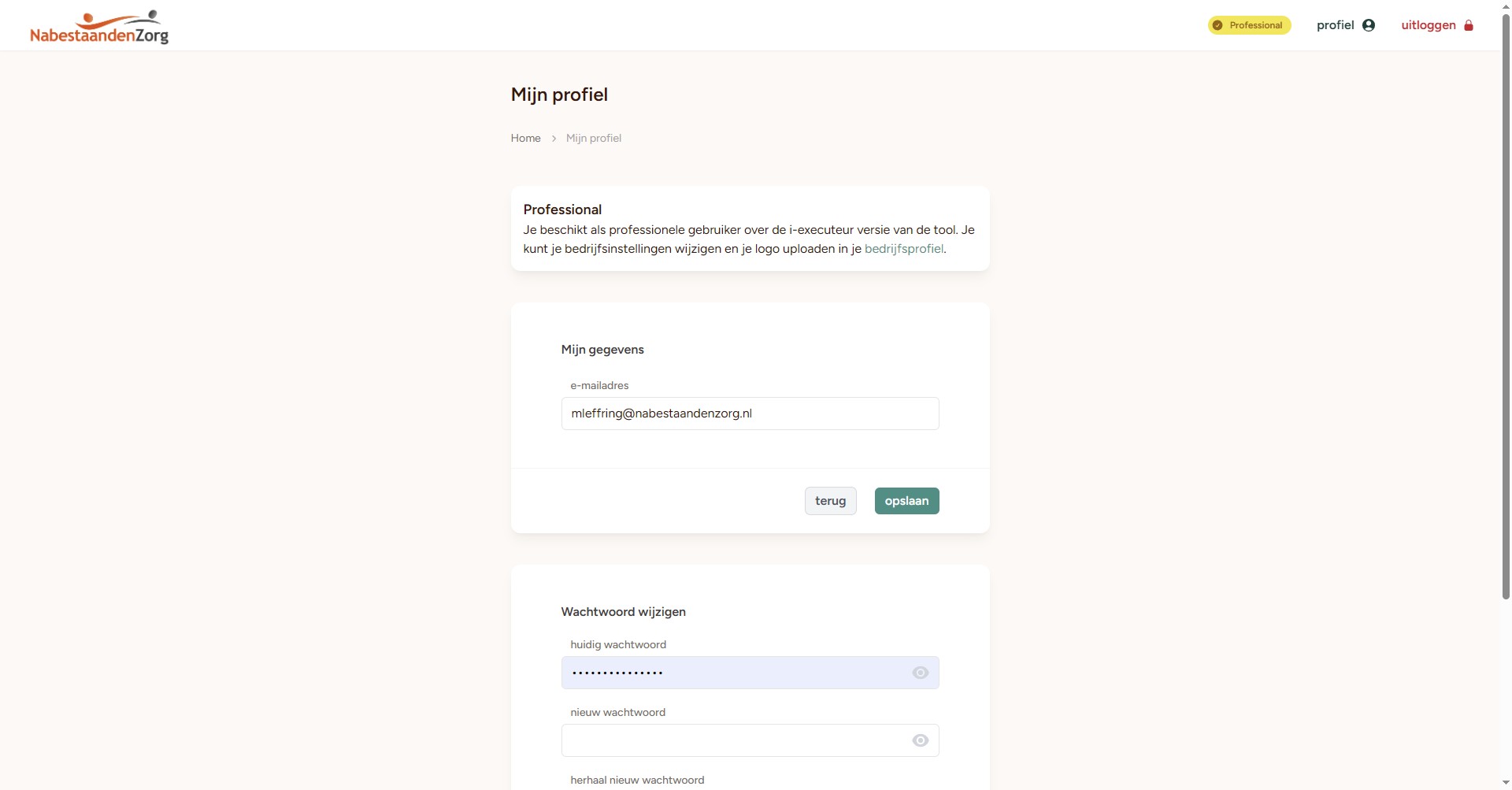Viewport: 1512px width, 790px height.
Task: Go to Home via the breadcrumb
Action: (525, 139)
